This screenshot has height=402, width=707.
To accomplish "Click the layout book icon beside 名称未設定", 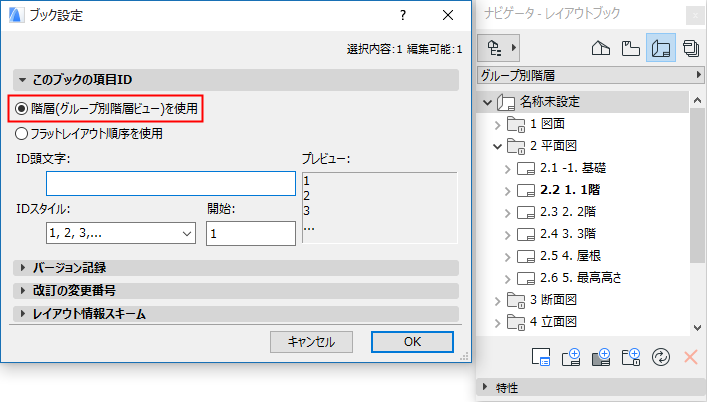I will (x=505, y=102).
